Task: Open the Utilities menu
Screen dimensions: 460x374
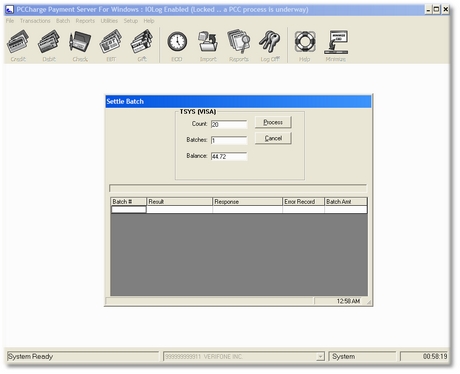Action: [x=109, y=21]
